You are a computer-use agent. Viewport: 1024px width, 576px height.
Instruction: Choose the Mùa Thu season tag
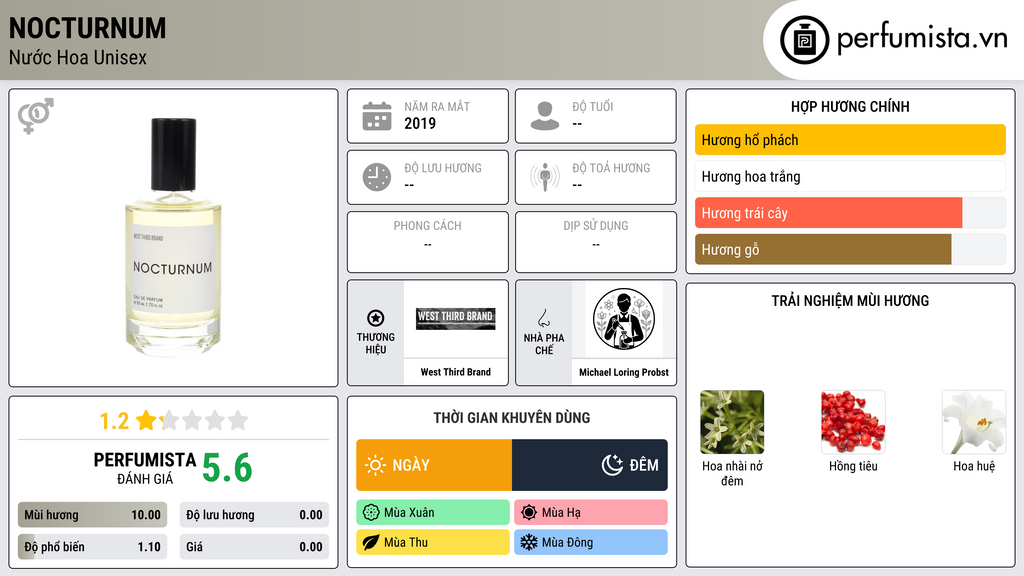coord(433,542)
